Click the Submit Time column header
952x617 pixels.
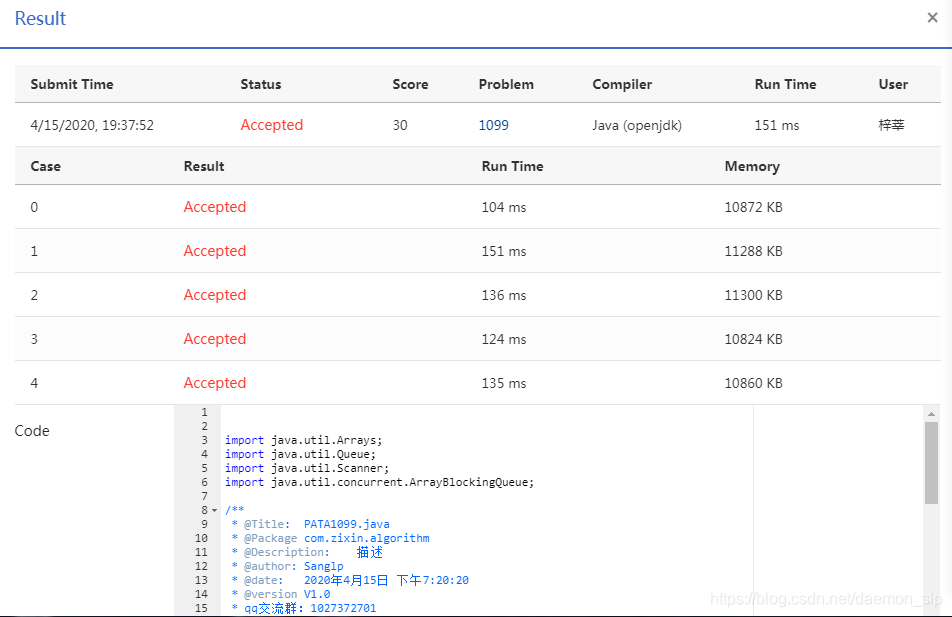(72, 84)
